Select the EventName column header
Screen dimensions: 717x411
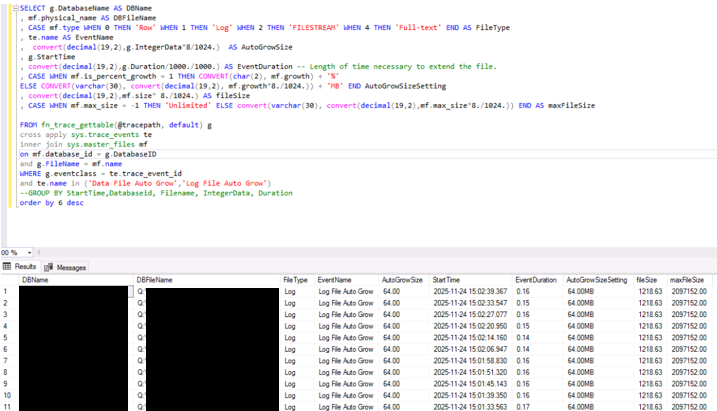pyautogui.click(x=335, y=280)
